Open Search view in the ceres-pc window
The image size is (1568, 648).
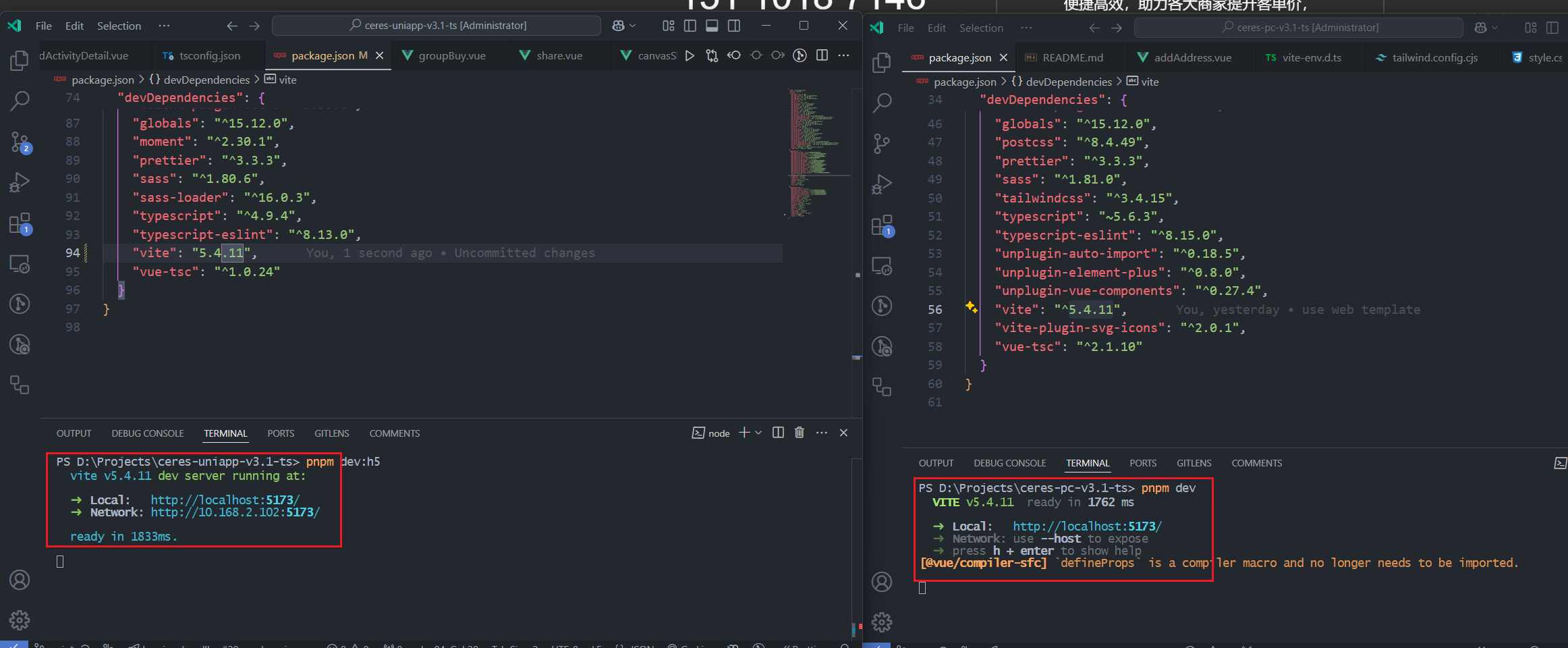tap(882, 103)
